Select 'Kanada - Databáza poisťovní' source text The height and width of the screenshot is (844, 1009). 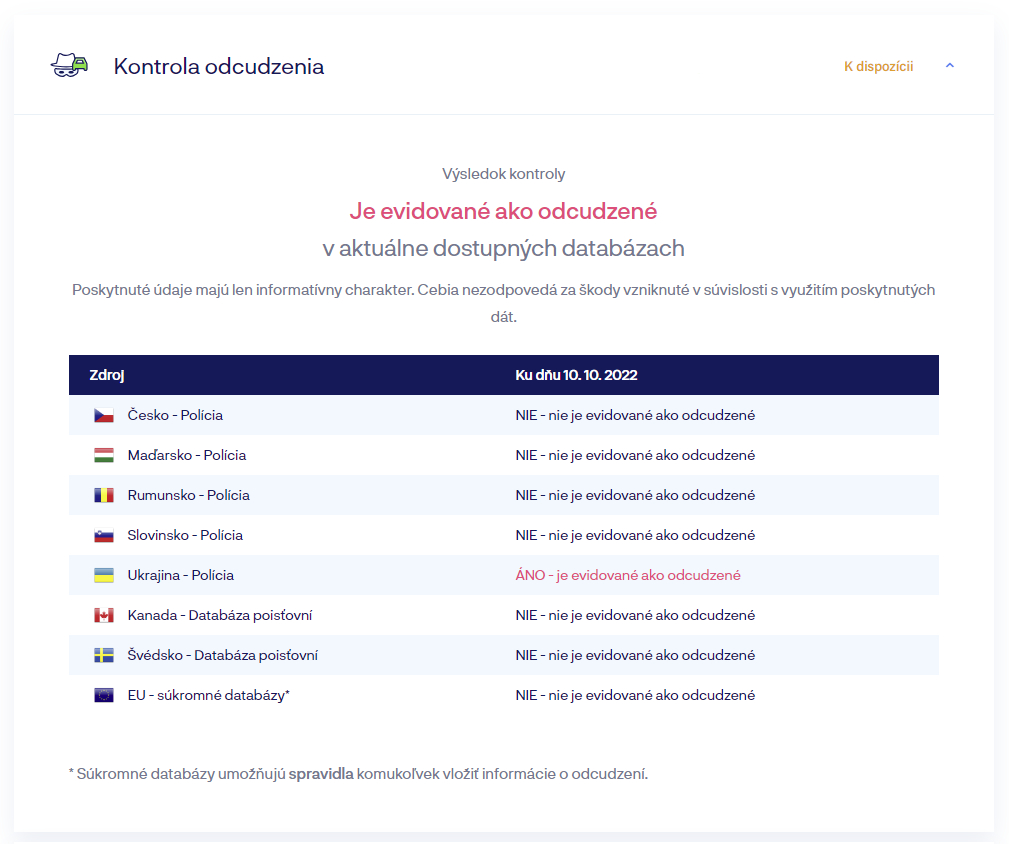click(x=220, y=616)
